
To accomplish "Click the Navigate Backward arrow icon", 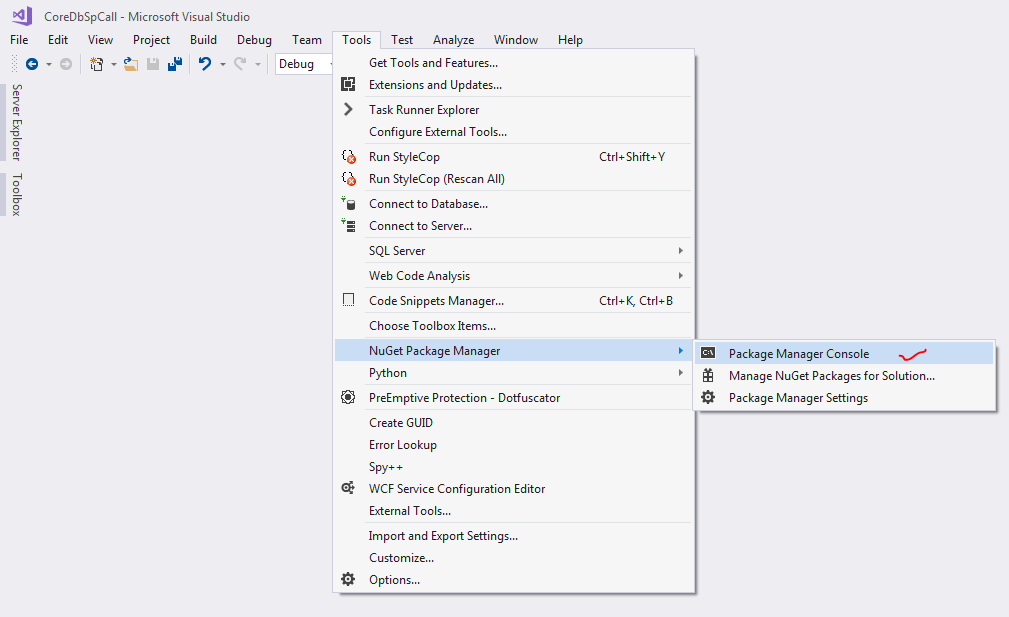I will point(32,64).
